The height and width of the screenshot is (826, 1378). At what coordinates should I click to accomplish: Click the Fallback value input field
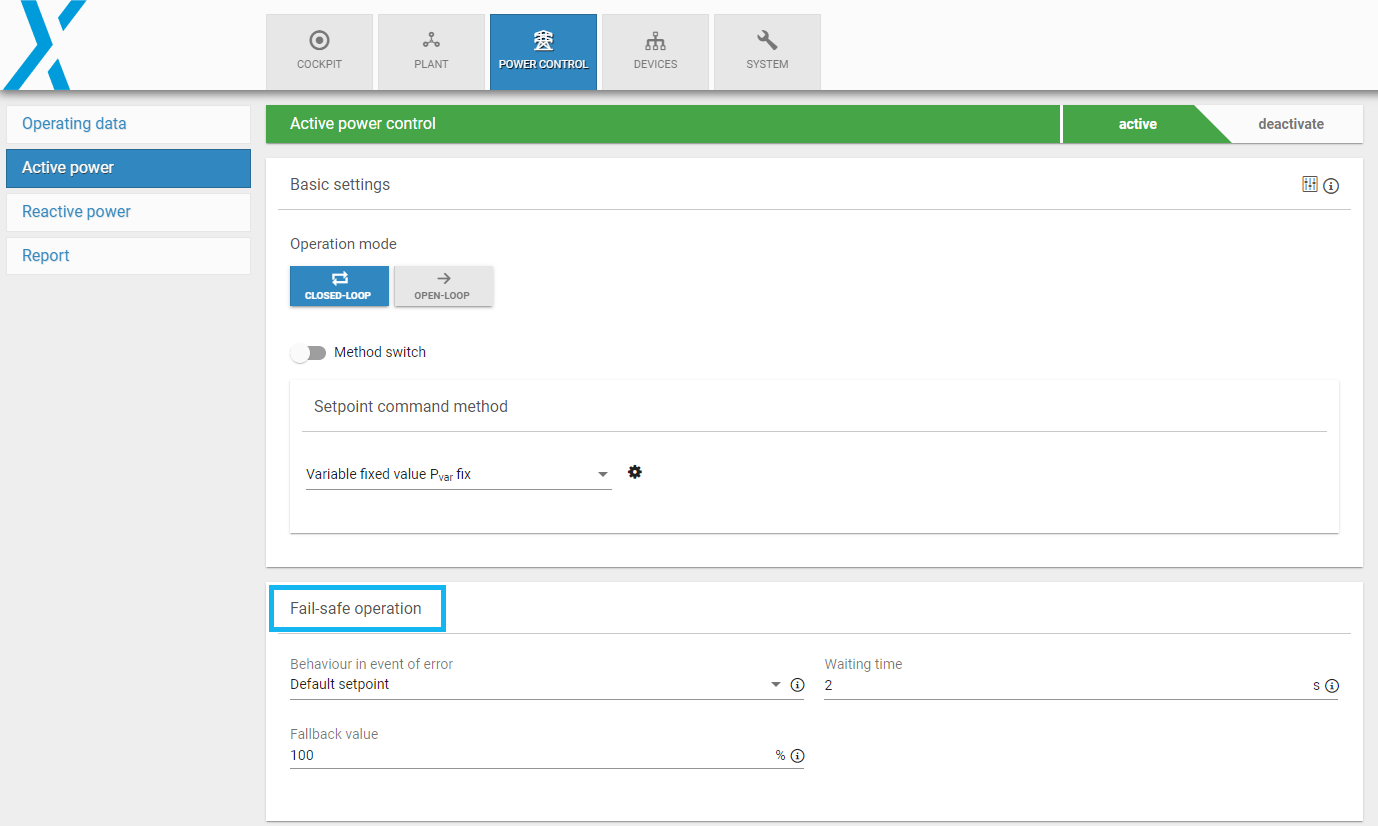click(x=530, y=755)
